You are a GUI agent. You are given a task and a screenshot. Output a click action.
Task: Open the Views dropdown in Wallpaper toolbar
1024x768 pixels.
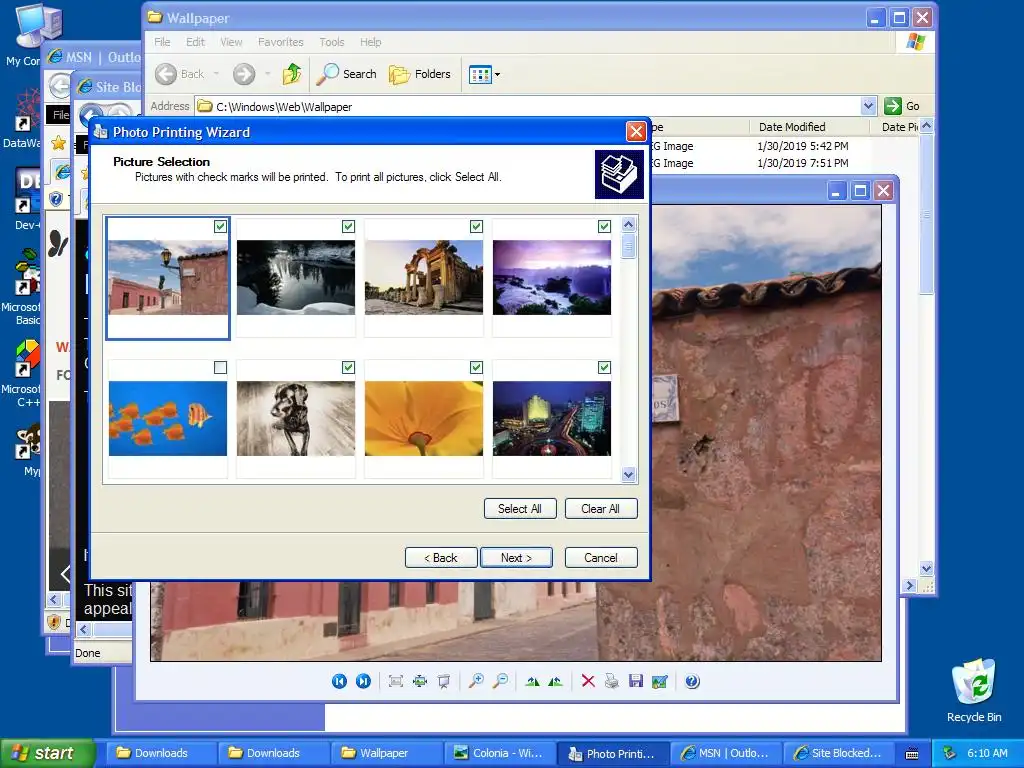click(485, 74)
